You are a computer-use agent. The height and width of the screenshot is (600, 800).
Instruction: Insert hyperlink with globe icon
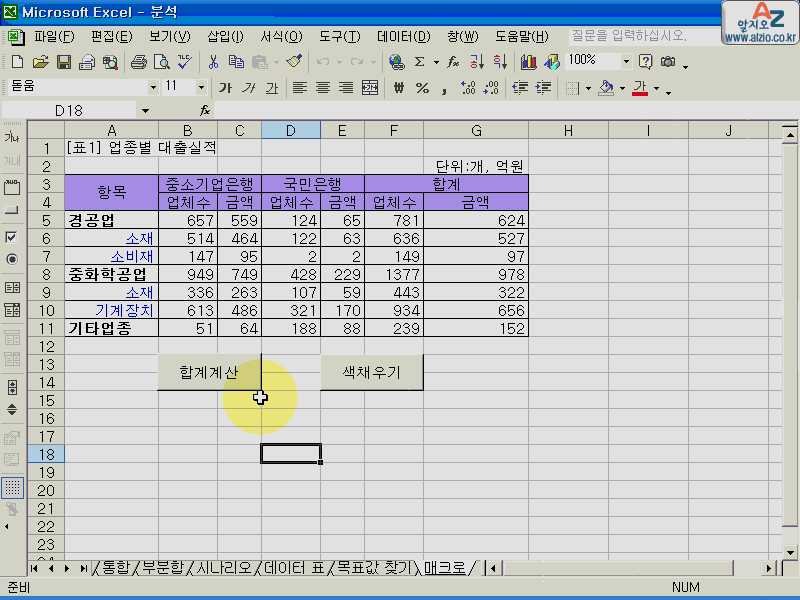pyautogui.click(x=396, y=62)
